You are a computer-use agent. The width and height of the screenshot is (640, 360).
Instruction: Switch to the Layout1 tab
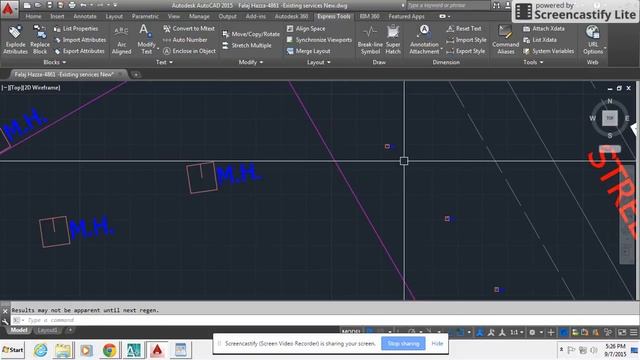[x=47, y=330]
